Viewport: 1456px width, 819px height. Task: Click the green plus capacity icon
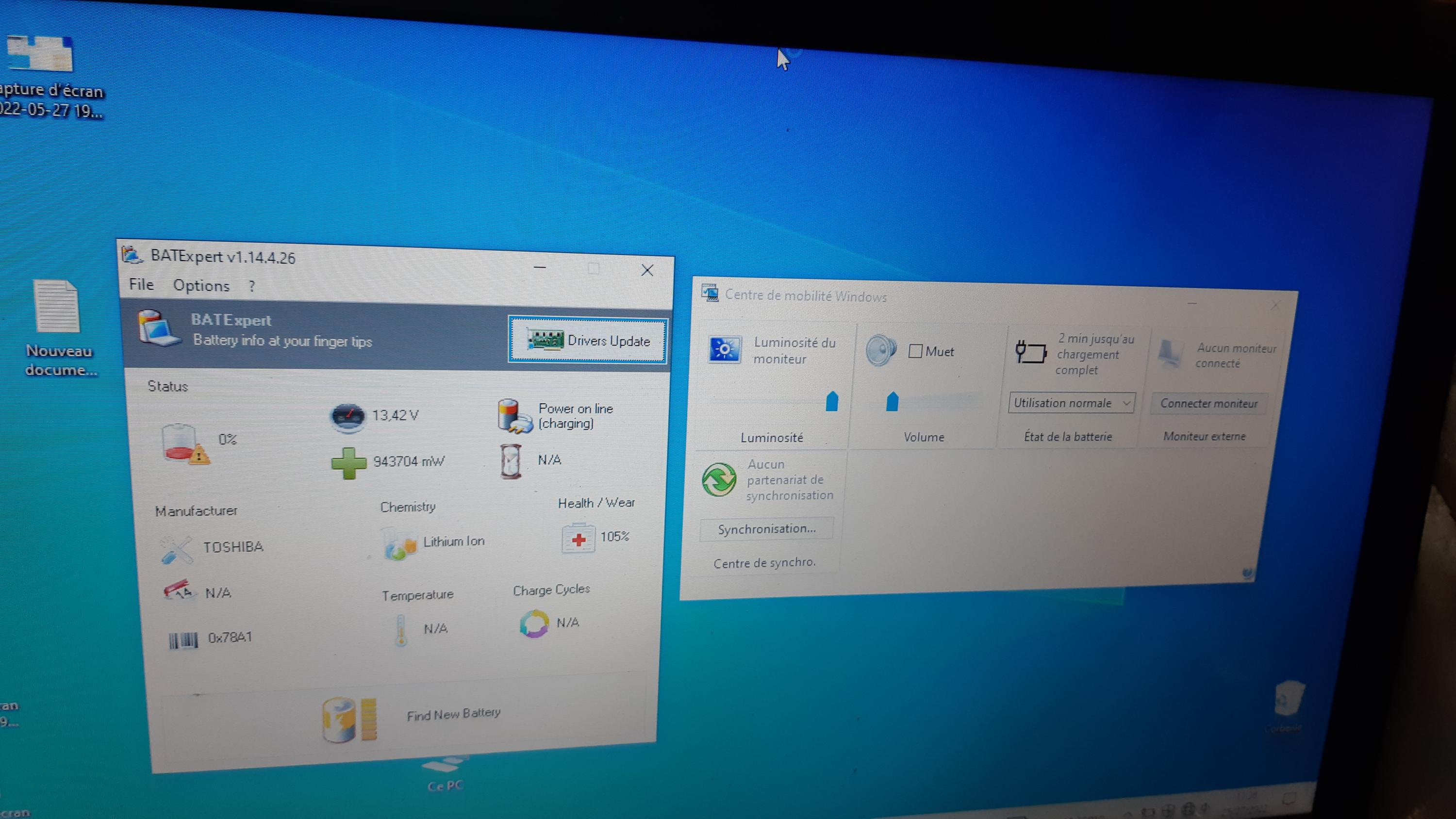click(348, 462)
